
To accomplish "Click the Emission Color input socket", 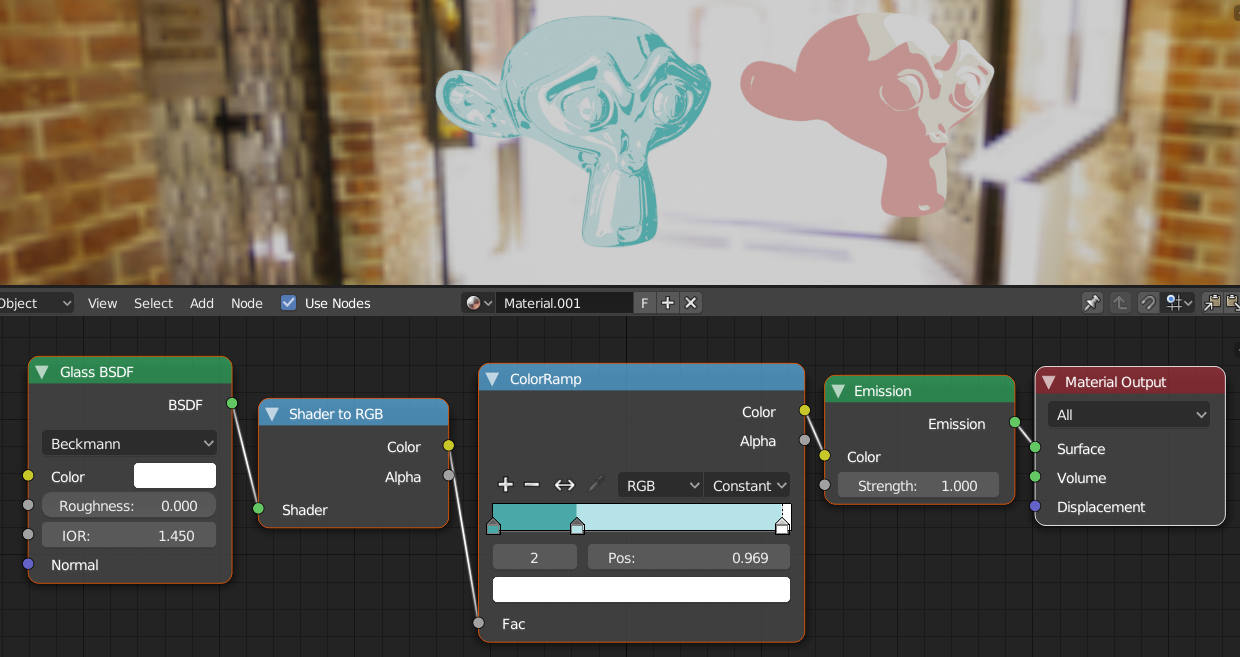I will tap(825, 456).
